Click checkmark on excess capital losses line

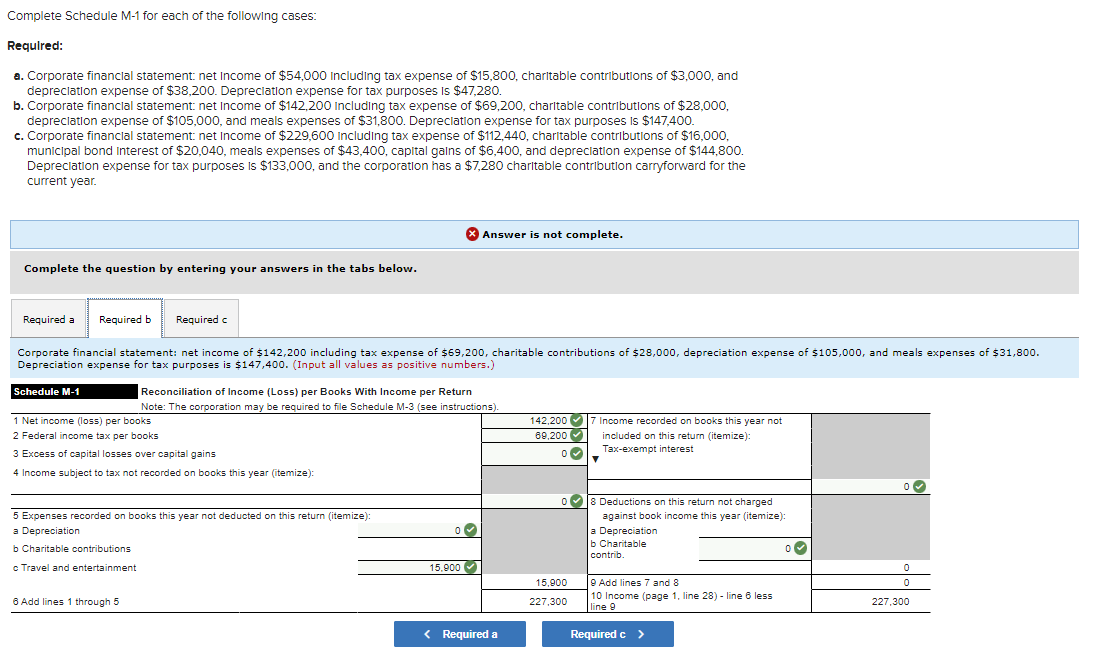click(x=575, y=452)
